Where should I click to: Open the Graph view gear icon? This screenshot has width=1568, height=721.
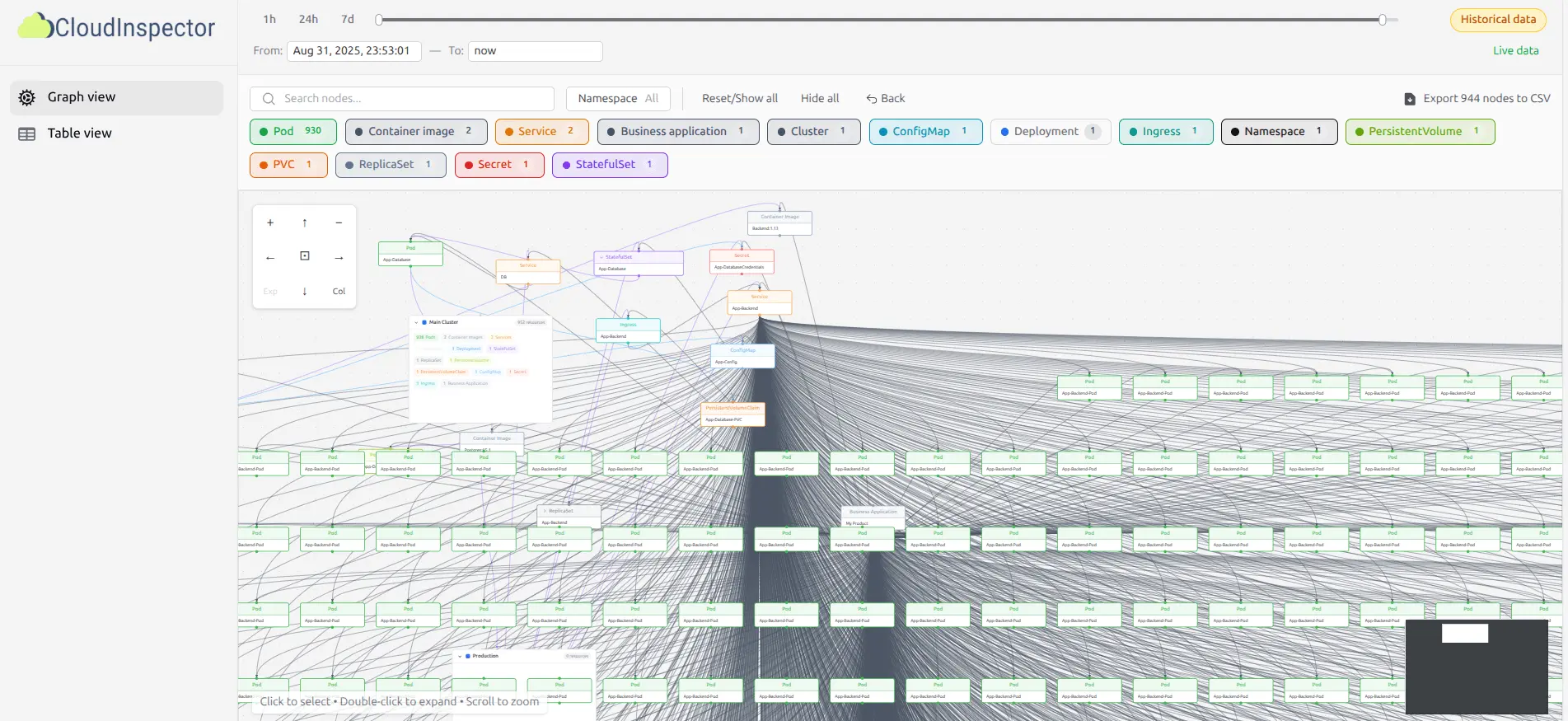tap(26, 97)
